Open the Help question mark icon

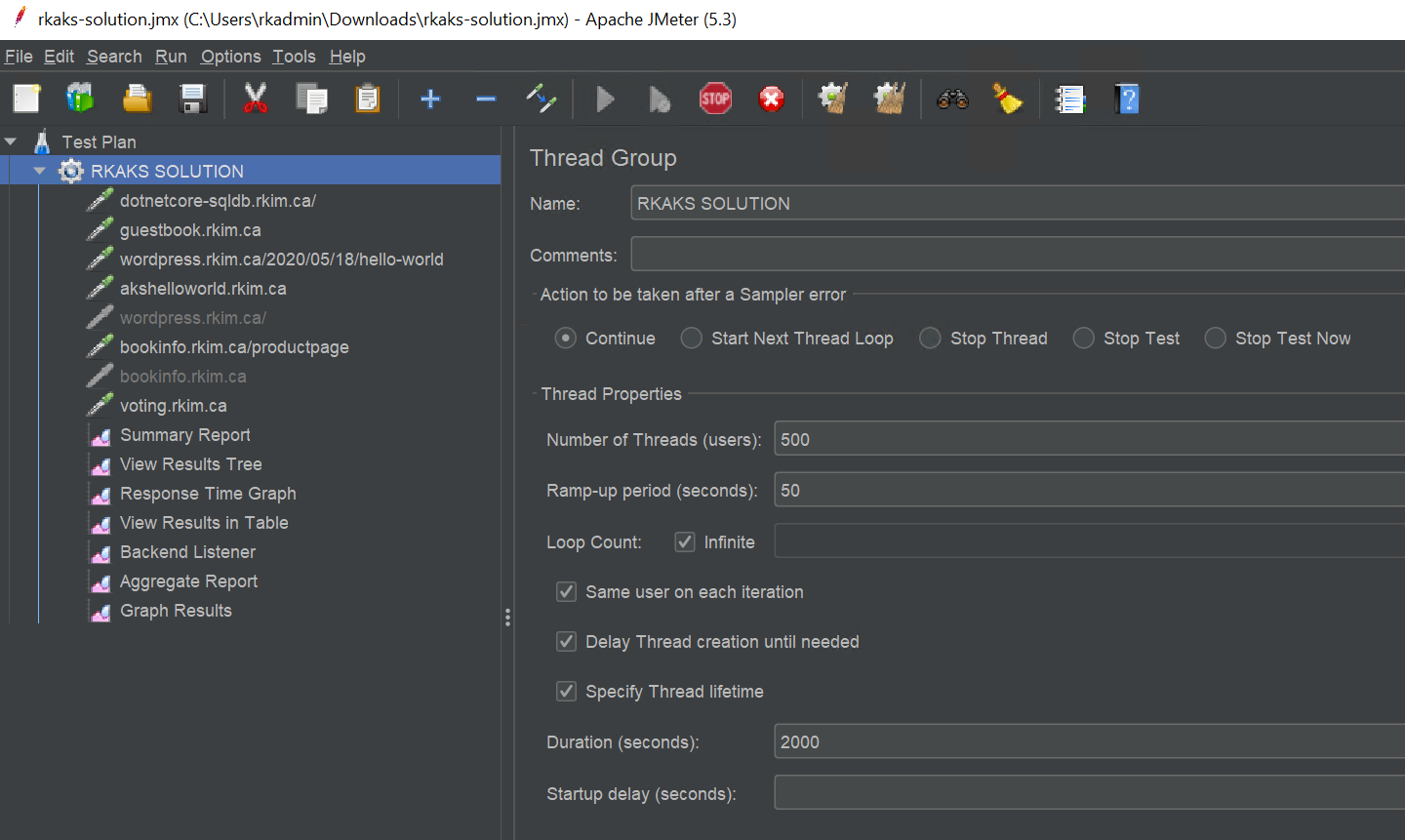(1127, 99)
